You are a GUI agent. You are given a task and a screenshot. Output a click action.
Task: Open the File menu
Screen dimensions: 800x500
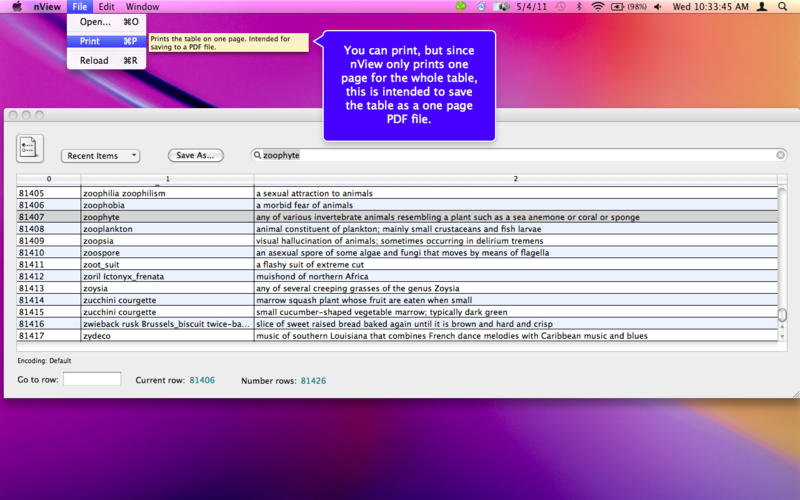coord(80,7)
